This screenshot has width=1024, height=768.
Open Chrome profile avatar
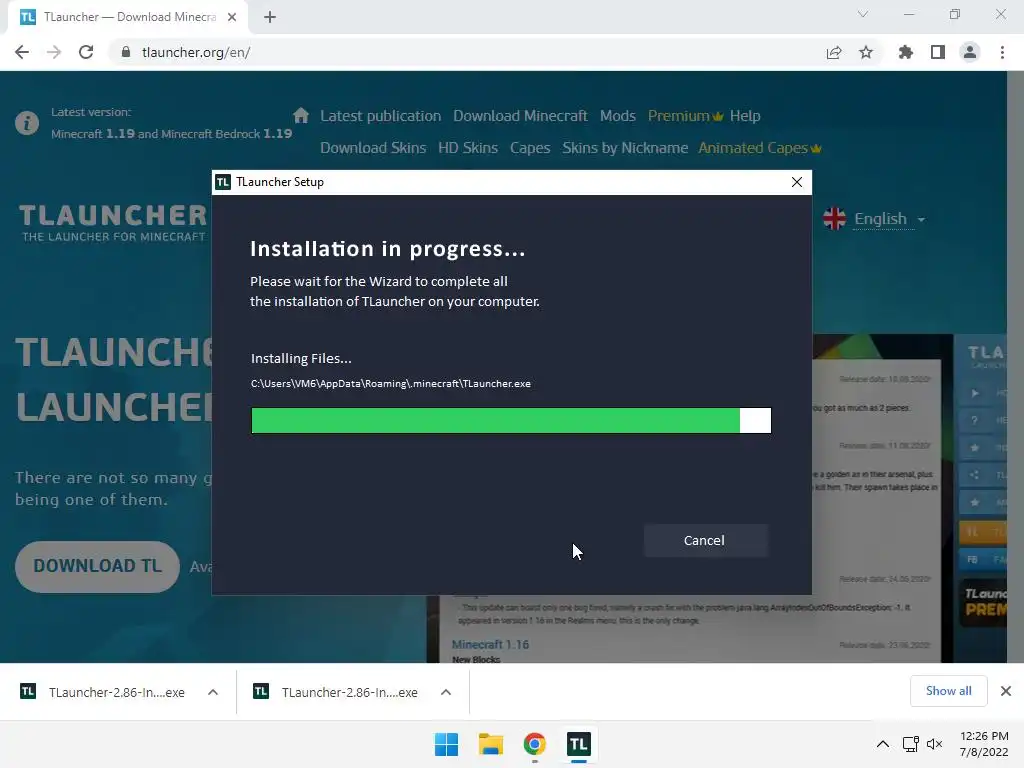[x=970, y=52]
